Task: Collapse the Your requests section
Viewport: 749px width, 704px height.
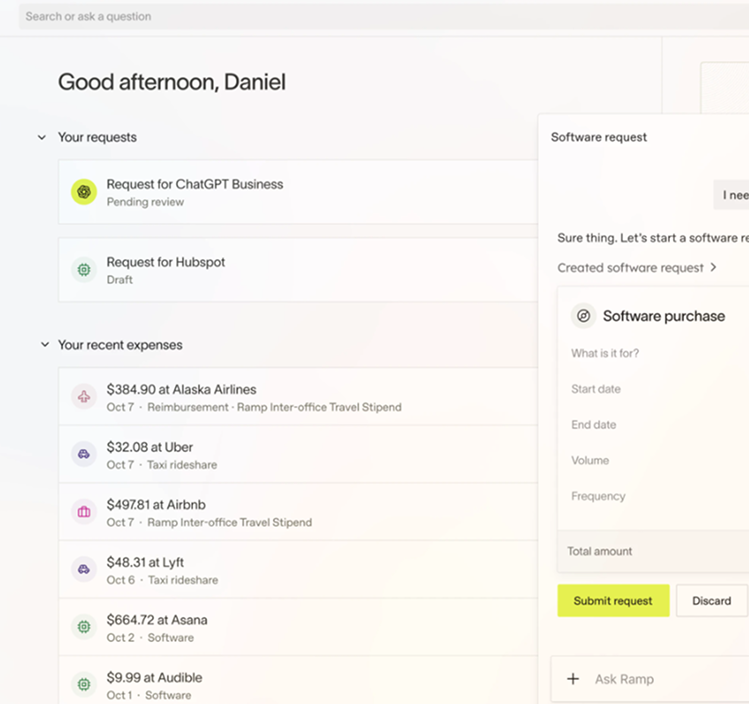Action: pyautogui.click(x=42, y=137)
